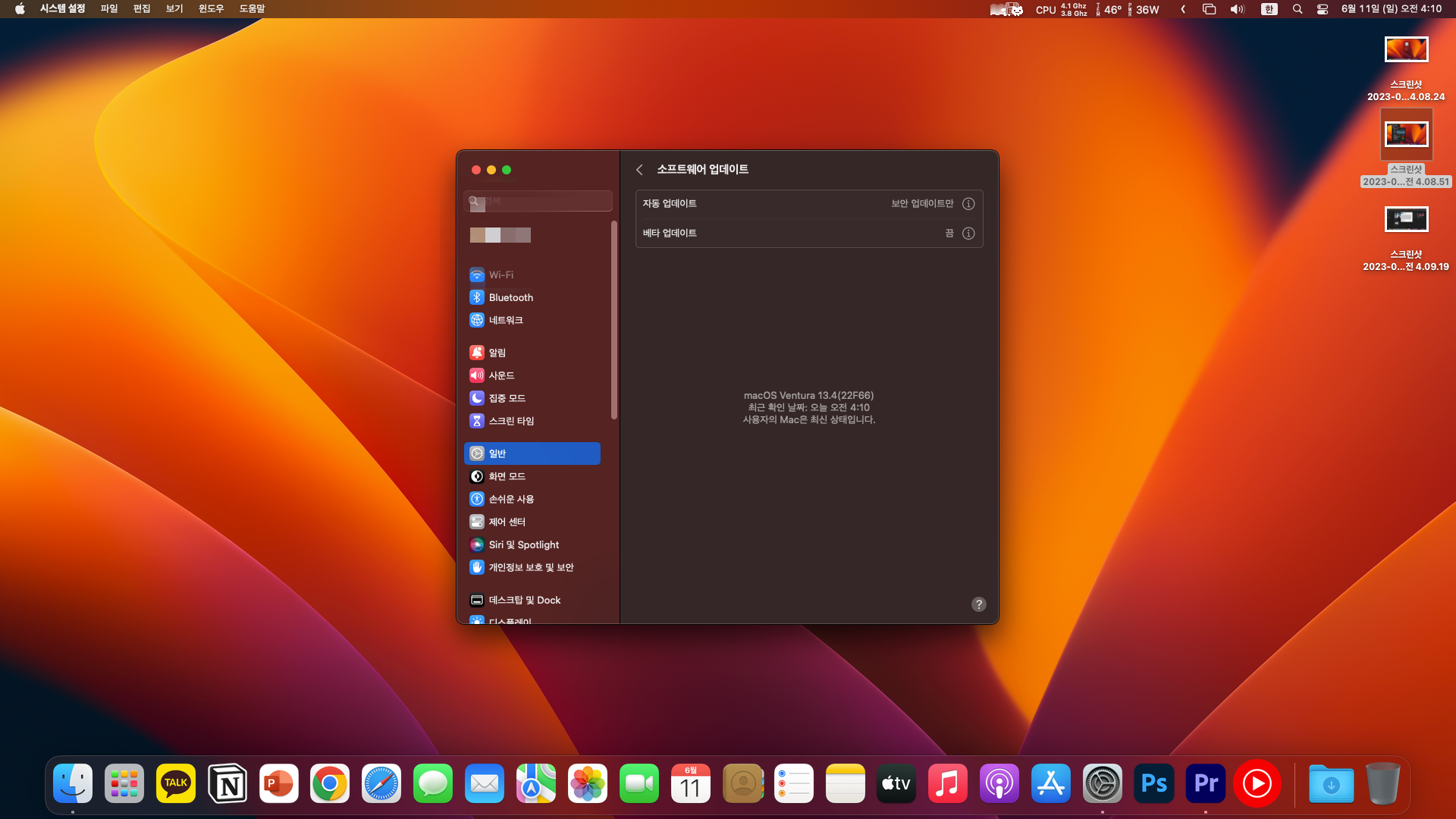Viewport: 1456px width, 819px height.
Task: Open 집중 모드 settings in sidebar
Action: [532, 398]
